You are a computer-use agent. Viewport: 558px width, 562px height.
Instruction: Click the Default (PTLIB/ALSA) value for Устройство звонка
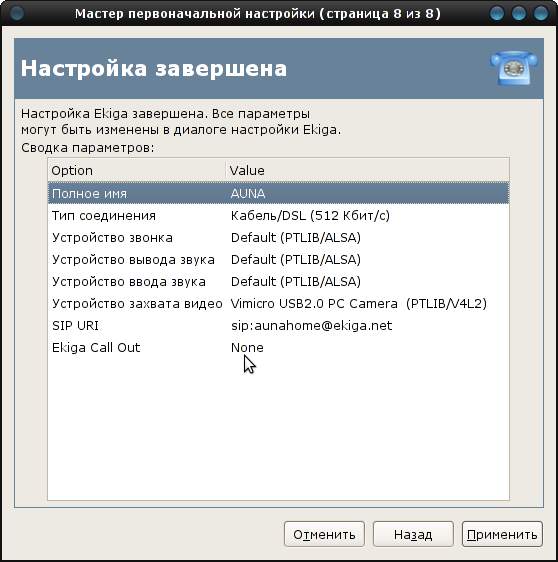point(296,238)
